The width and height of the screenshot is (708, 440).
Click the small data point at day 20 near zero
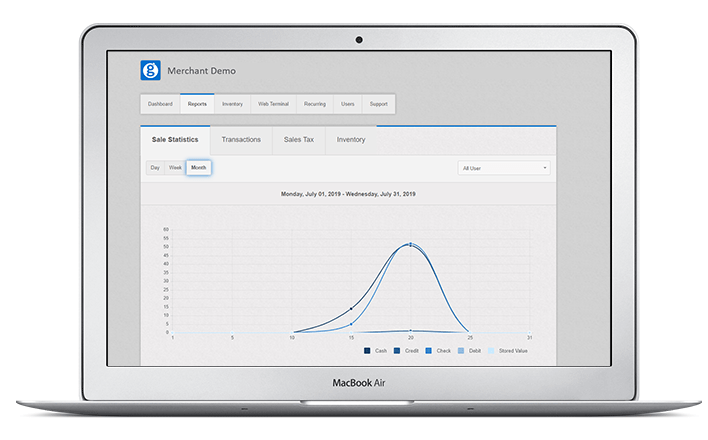point(410,331)
